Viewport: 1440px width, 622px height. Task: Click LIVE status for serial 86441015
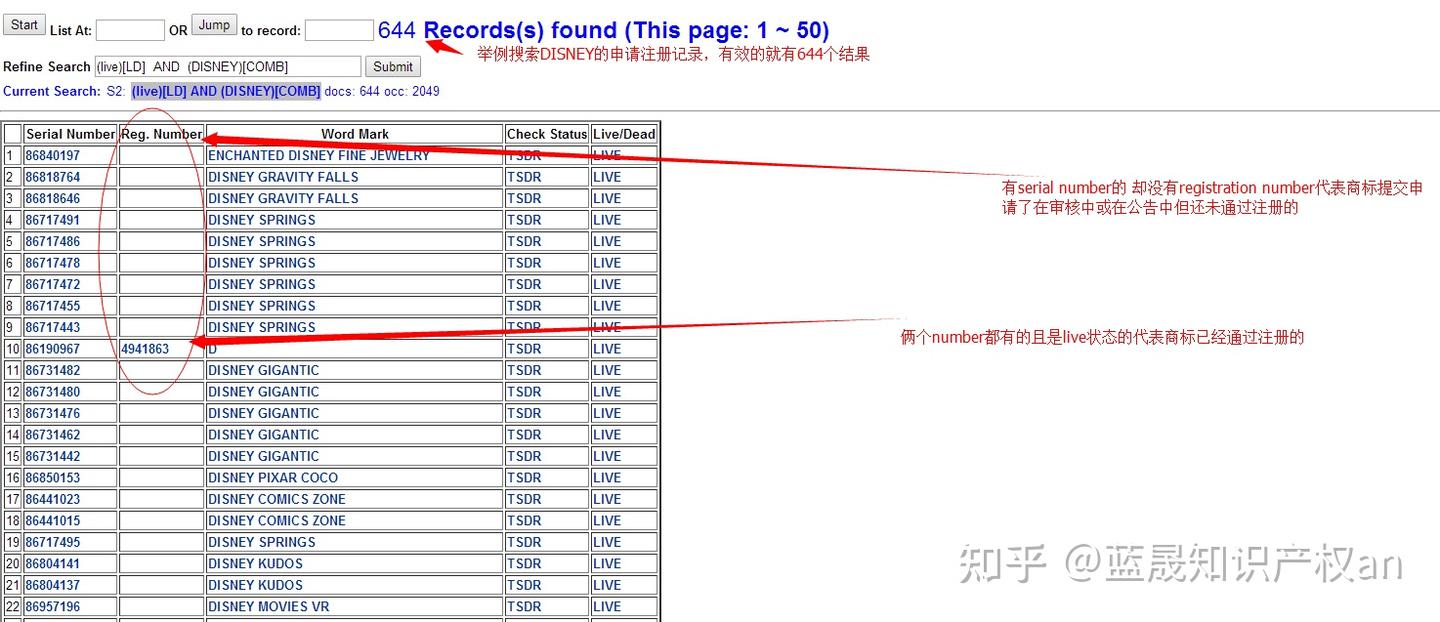[x=607, y=521]
